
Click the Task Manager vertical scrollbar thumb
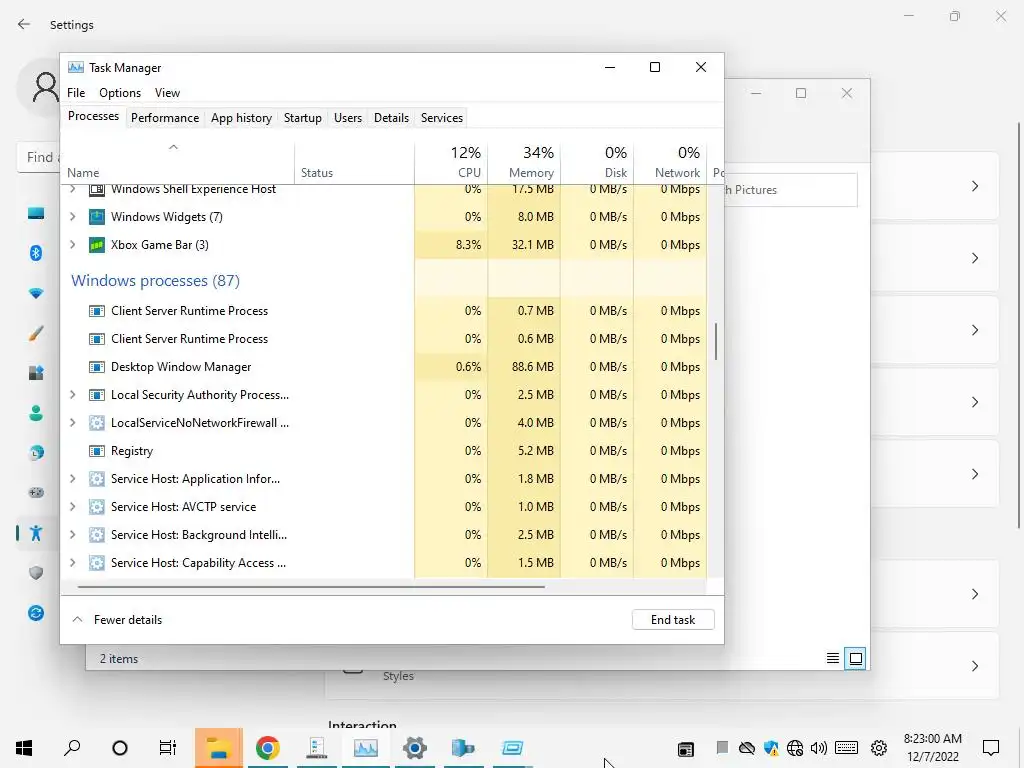[716, 342]
